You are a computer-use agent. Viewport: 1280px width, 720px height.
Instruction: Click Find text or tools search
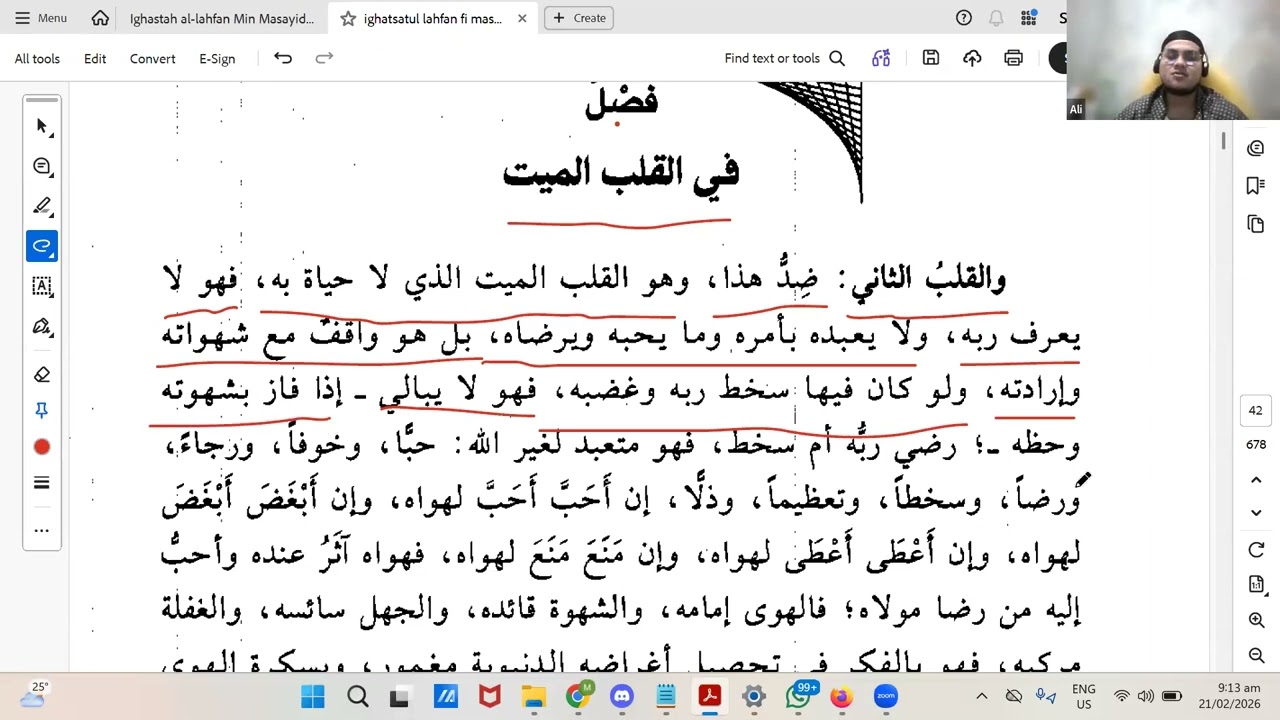coord(785,58)
